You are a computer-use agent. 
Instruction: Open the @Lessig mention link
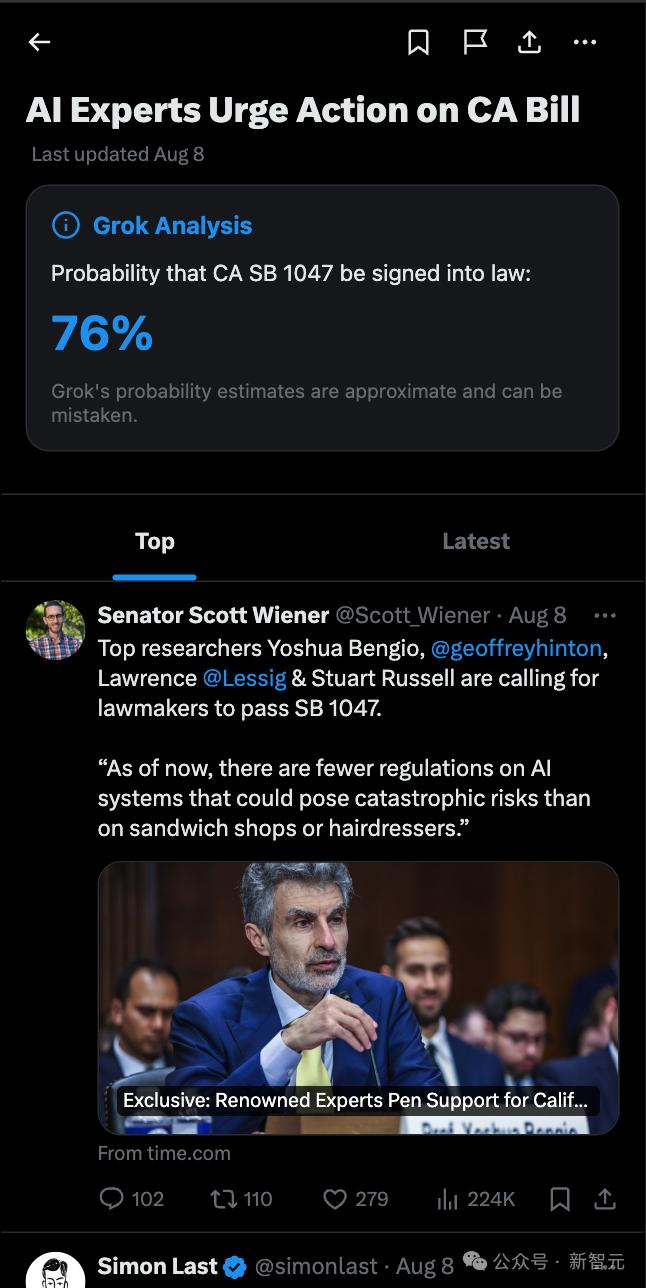point(244,678)
